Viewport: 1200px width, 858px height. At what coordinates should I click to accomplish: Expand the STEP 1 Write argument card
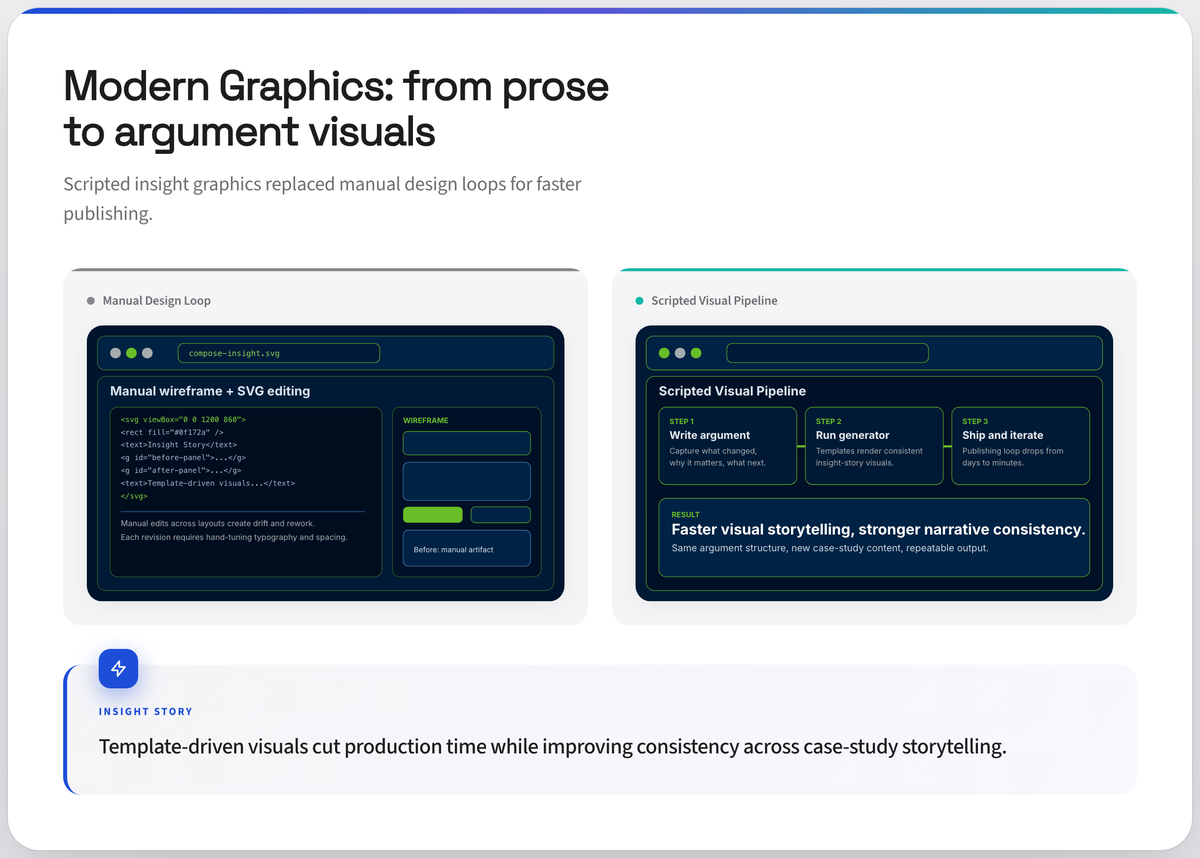point(727,445)
